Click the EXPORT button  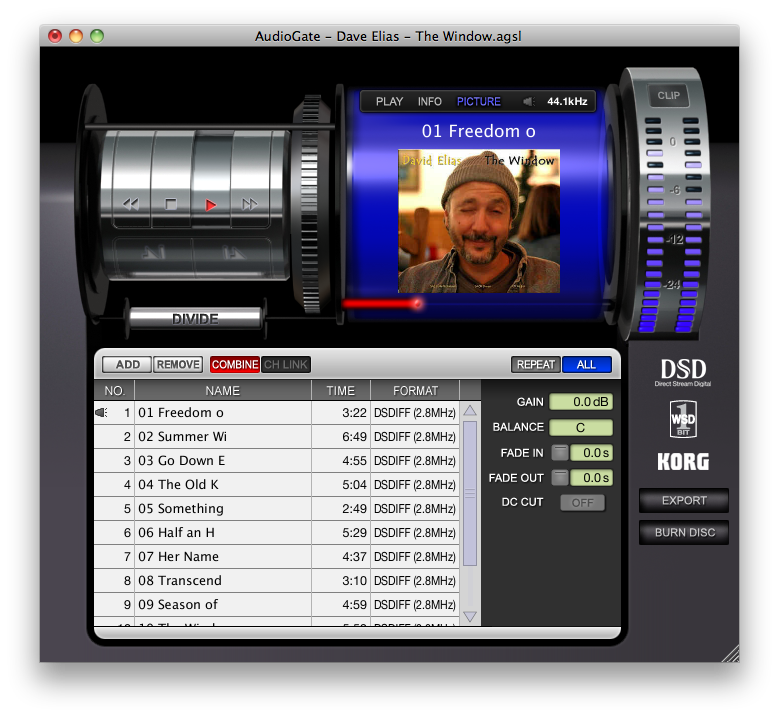tap(684, 500)
